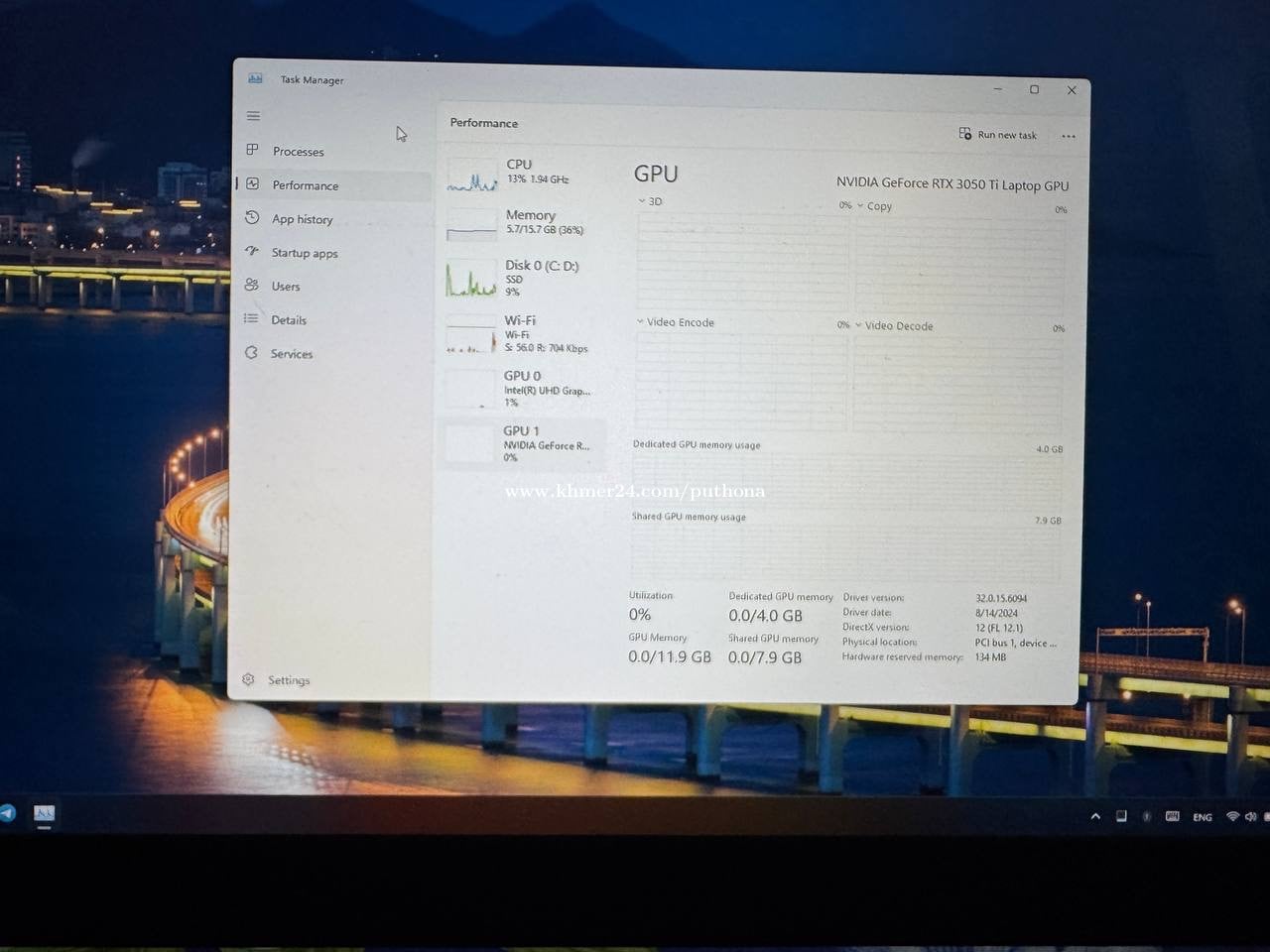
Task: Expand the 3D engine graph dropdown
Action: click(642, 201)
